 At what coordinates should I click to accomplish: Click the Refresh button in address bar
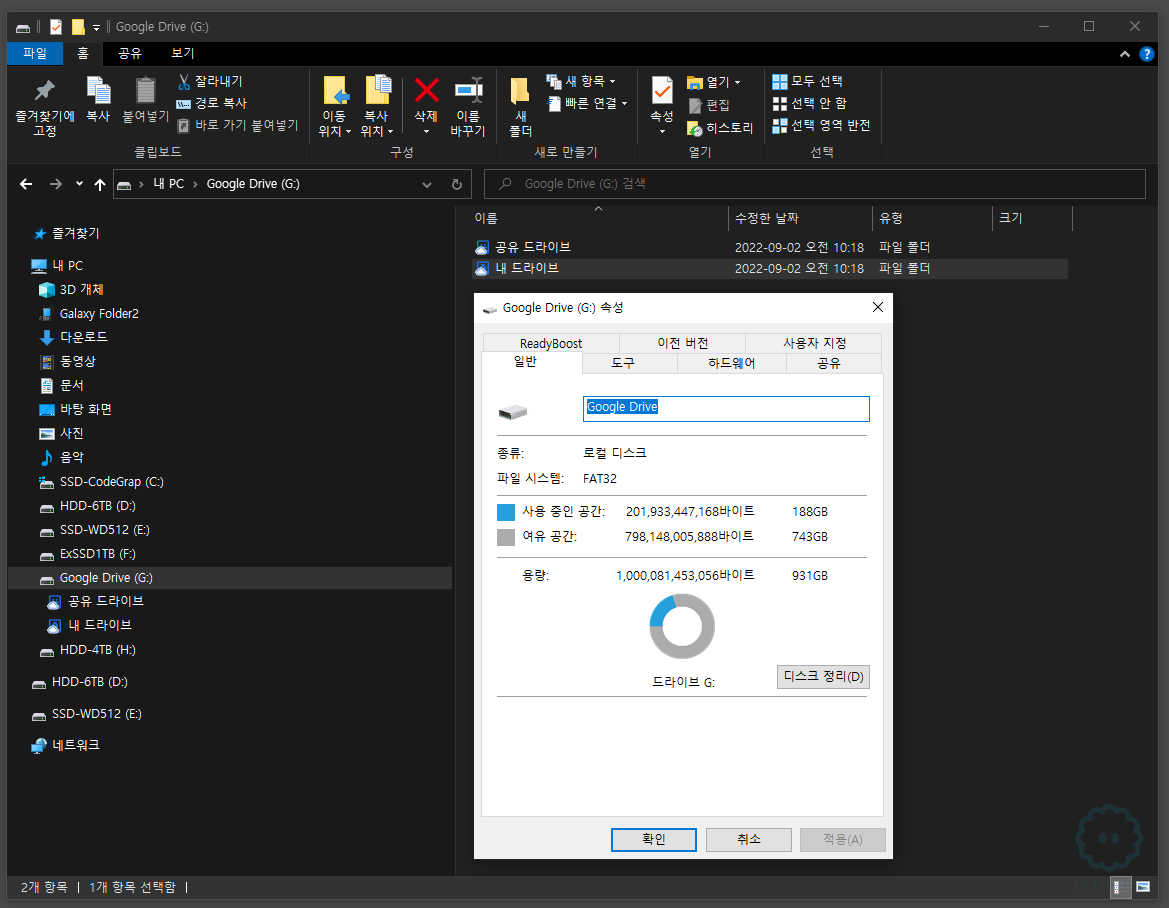pos(457,184)
